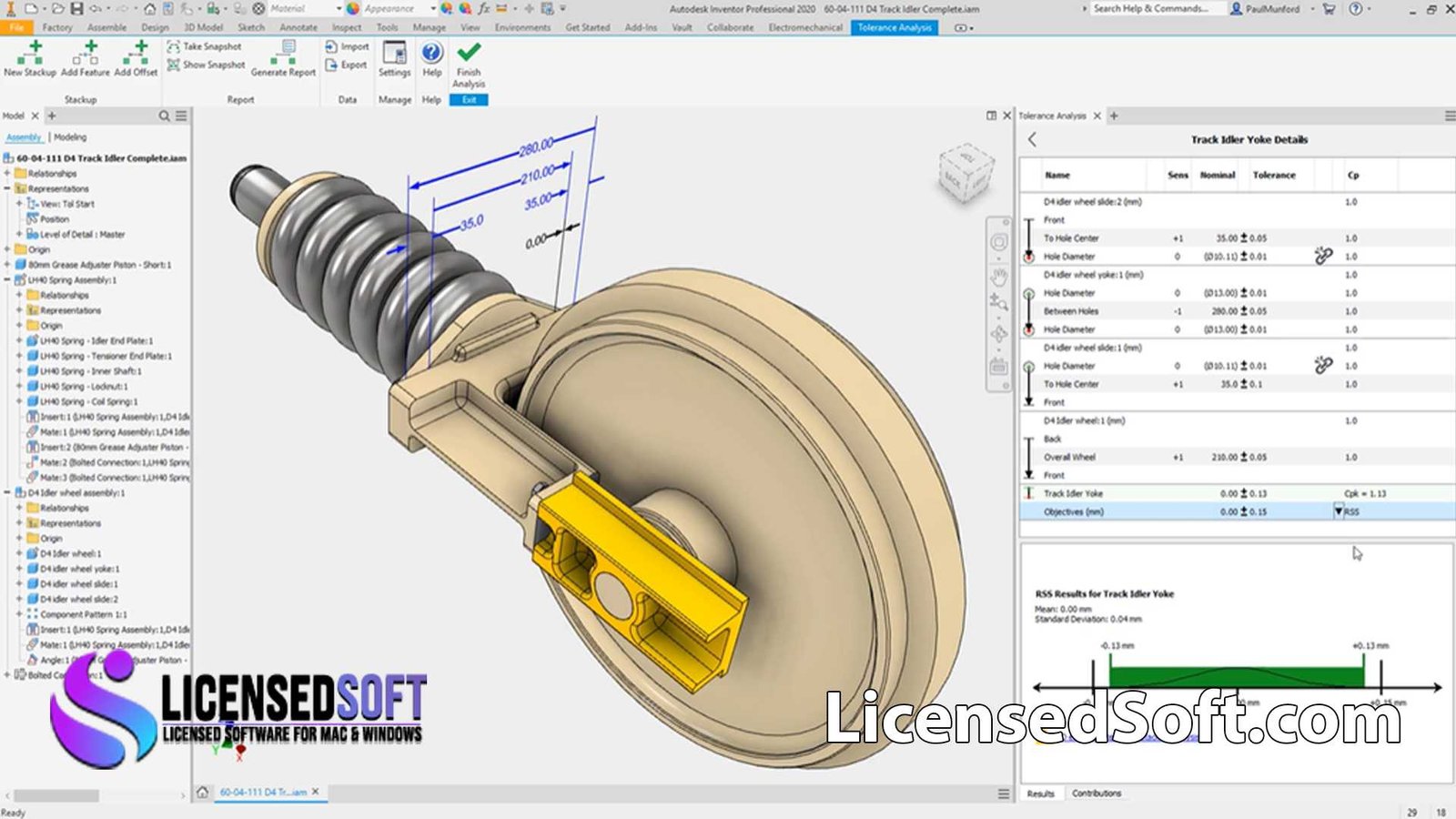This screenshot has width=1456, height=819.
Task: Click the Open folder icon in quick access toolbar
Action: click(x=57, y=8)
